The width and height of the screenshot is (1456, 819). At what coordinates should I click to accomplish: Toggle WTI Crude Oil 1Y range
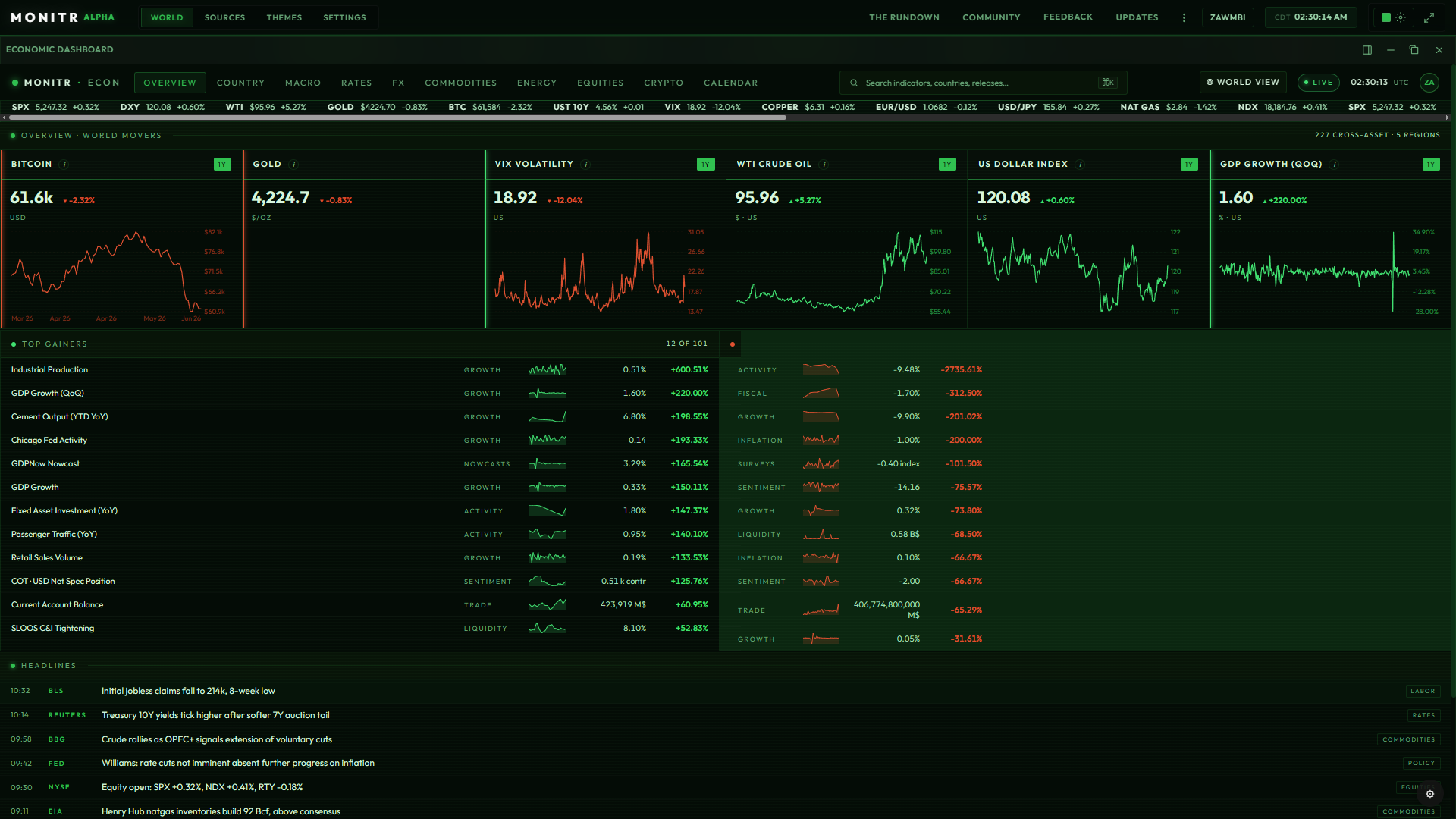[947, 165]
